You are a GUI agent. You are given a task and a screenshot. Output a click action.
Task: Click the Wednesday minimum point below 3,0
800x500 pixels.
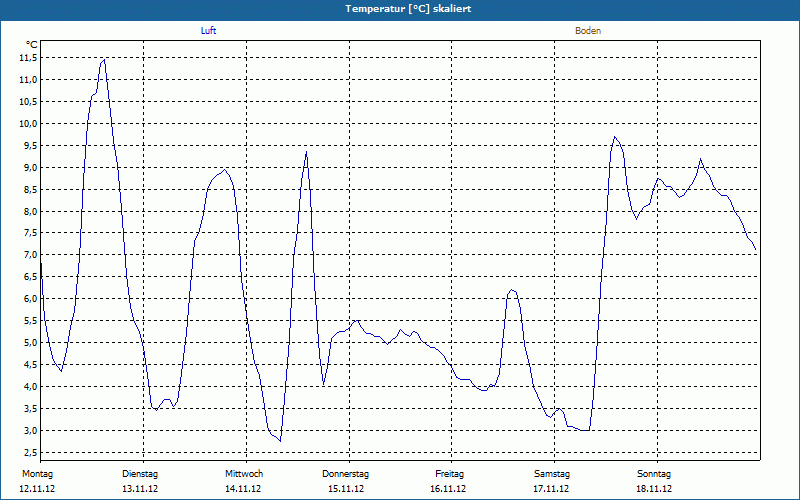[x=280, y=441]
